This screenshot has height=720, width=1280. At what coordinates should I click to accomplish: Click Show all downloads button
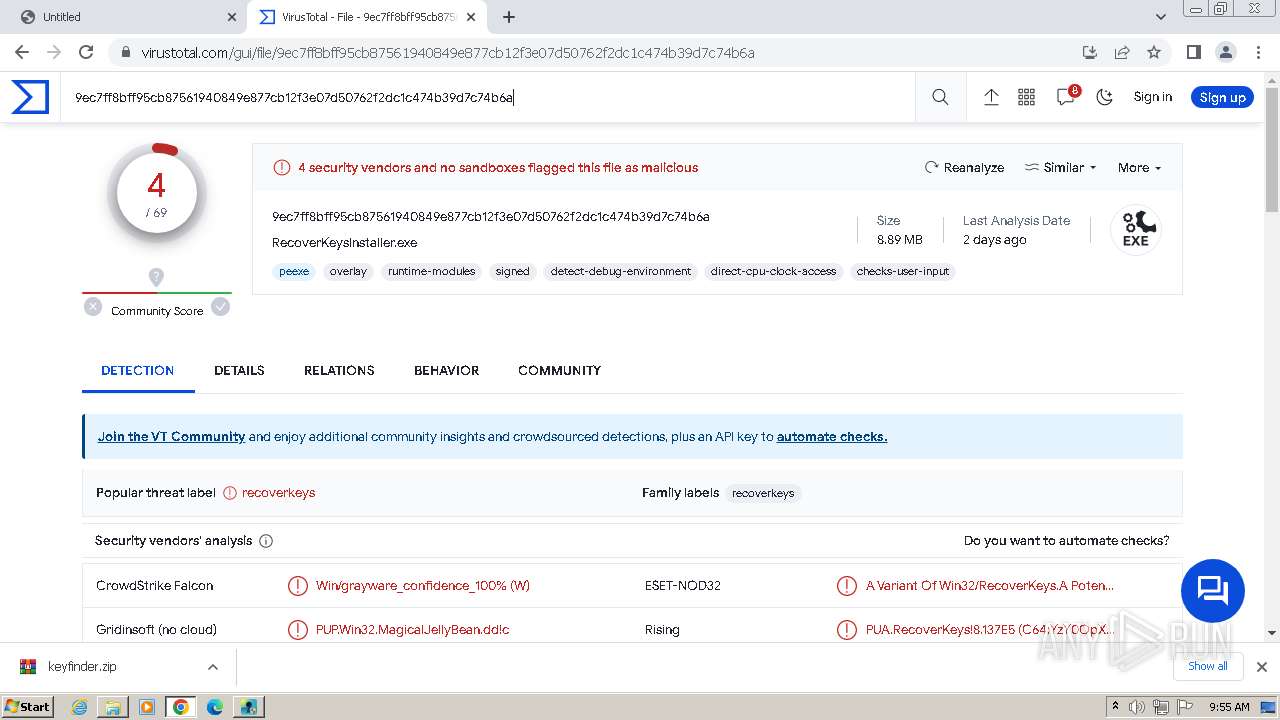[x=1207, y=666]
